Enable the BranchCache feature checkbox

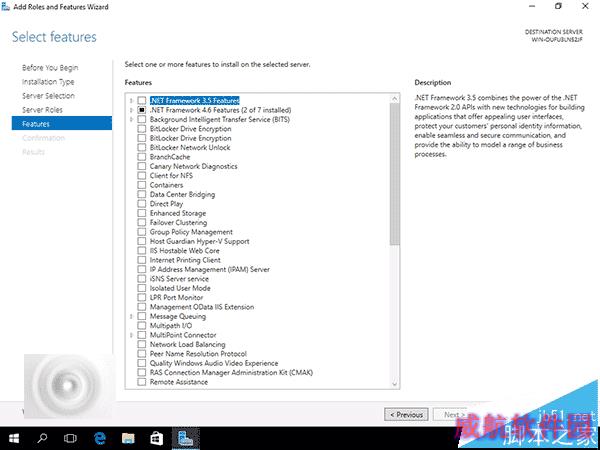point(142,157)
